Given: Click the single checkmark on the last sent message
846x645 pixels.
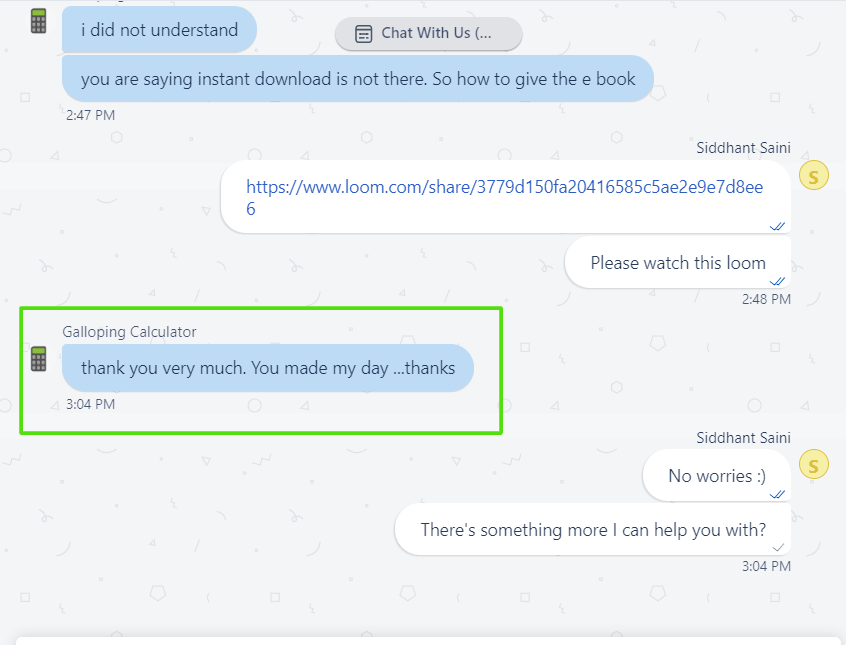Looking at the screenshot, I should point(777,547).
